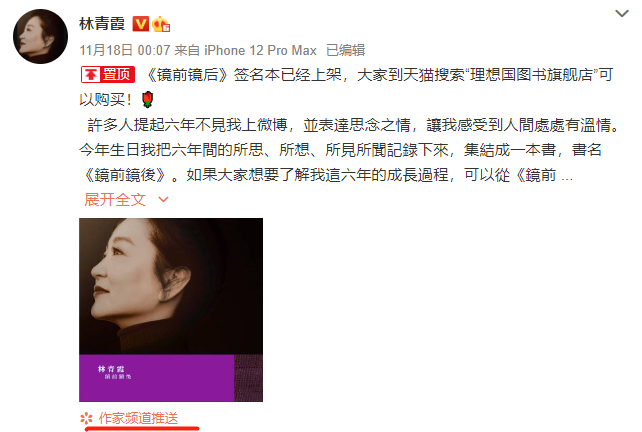Enlarge the 镜前镜后 book cover image

171,310
